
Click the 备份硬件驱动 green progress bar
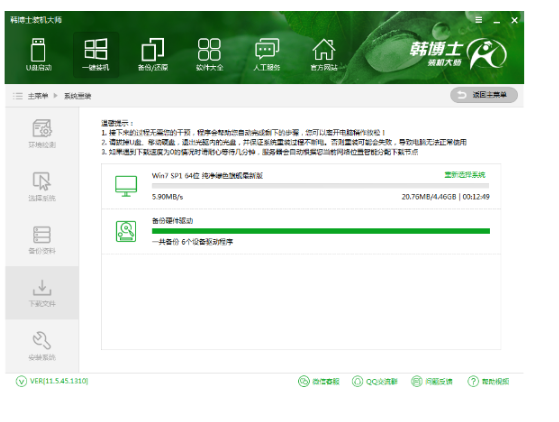pos(320,231)
